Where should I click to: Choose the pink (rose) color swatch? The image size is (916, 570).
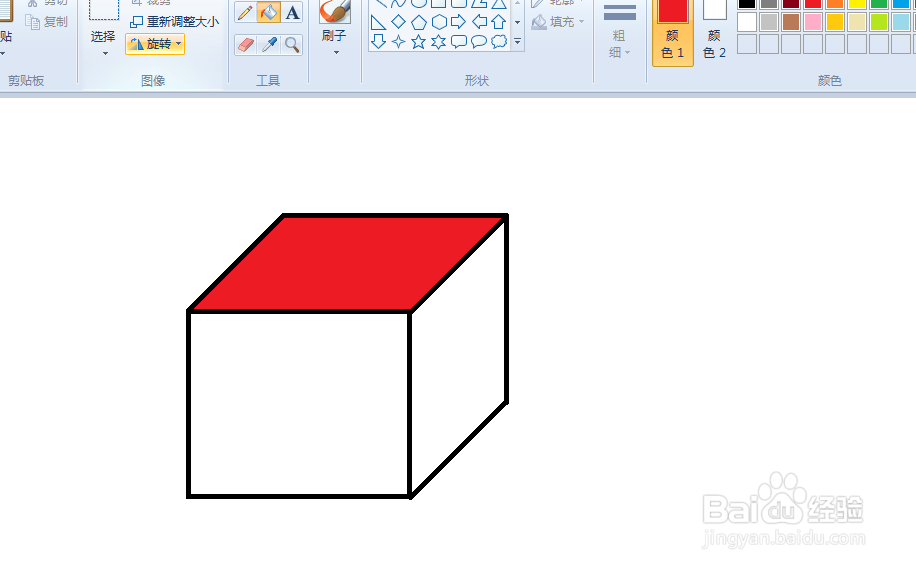click(x=813, y=22)
